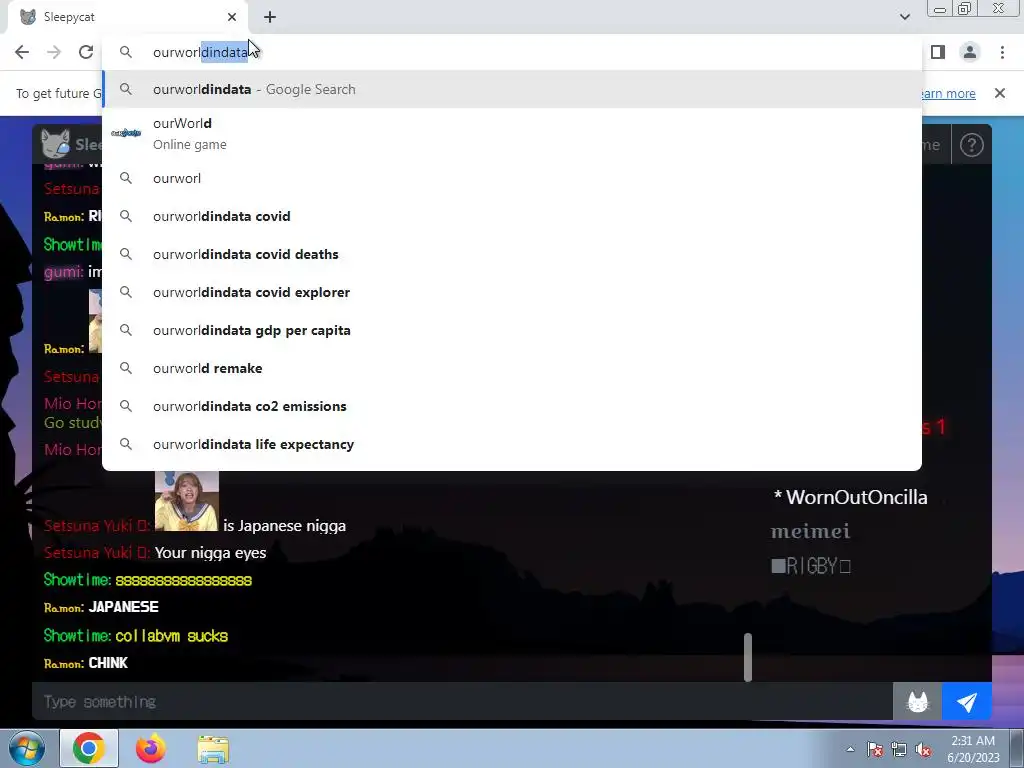Select 'ourworldindata covid explorer' suggestion
This screenshot has height=768, width=1024.
[512, 292]
